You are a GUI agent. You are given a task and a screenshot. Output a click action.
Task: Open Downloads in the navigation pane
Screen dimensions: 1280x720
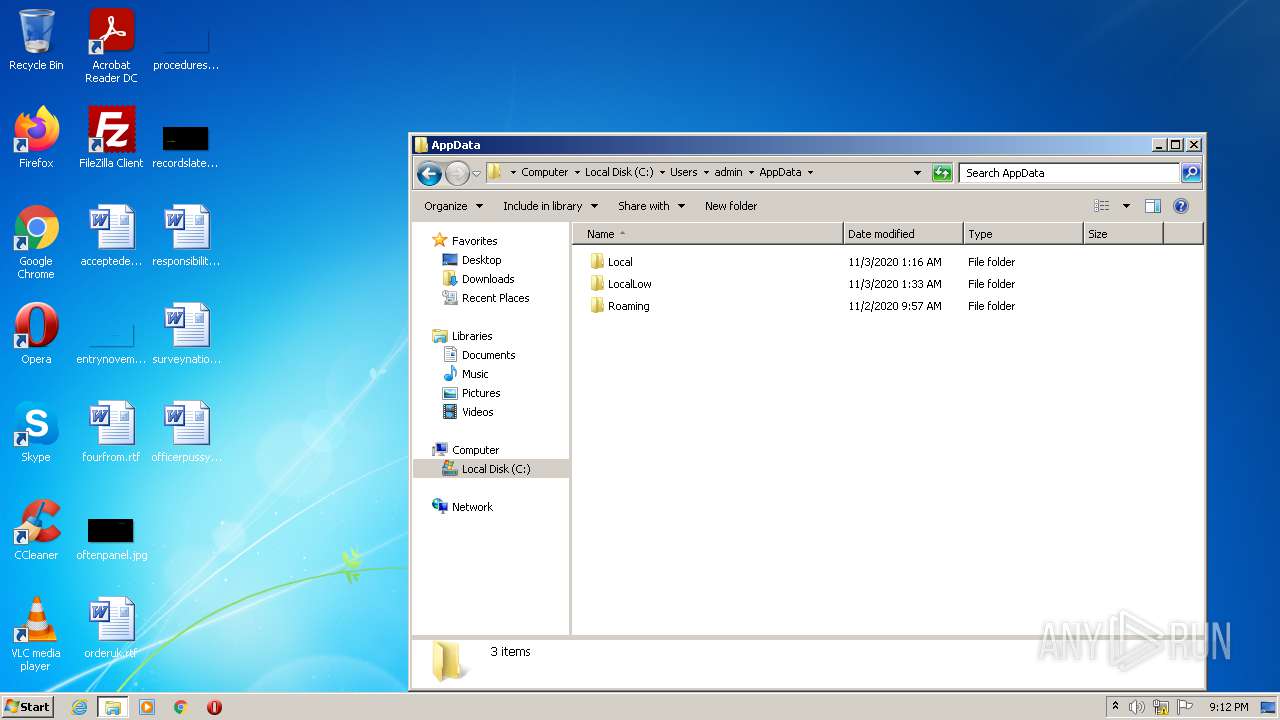[478, 279]
